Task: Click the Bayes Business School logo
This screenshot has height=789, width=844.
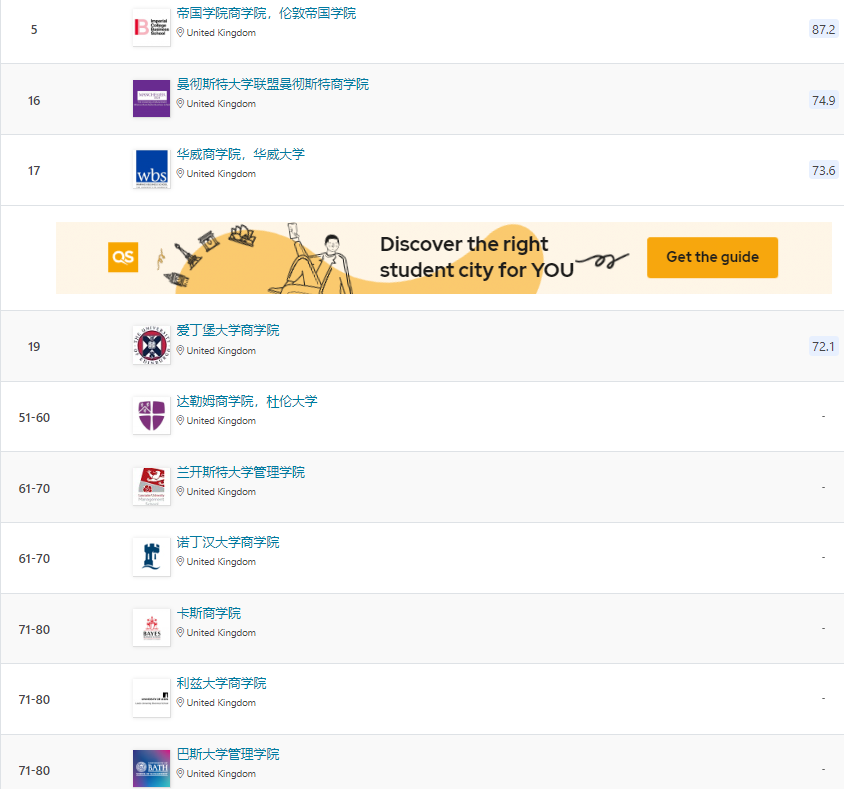Action: tap(151, 627)
